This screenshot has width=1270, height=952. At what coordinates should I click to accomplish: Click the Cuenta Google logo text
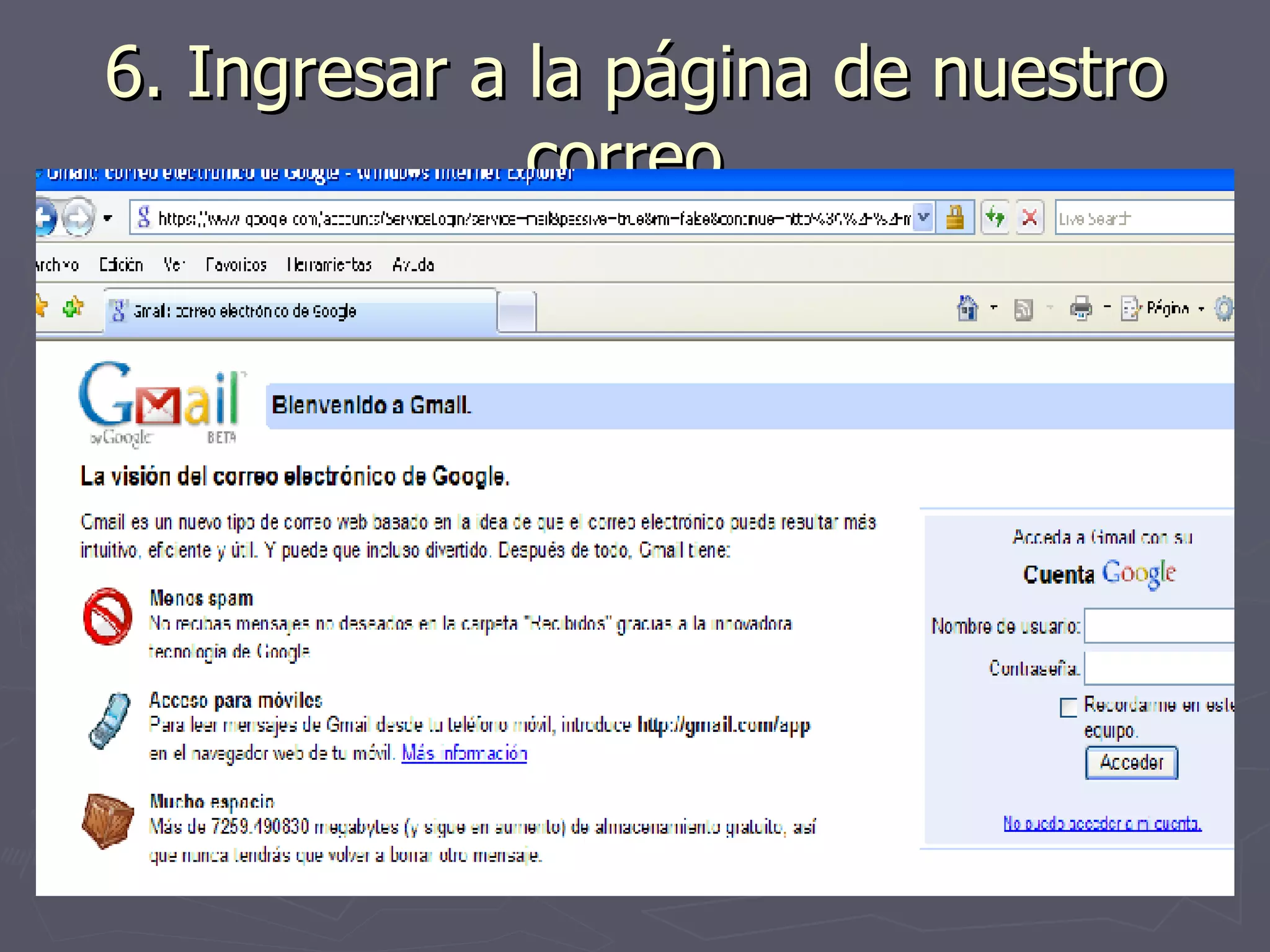pos(1099,574)
